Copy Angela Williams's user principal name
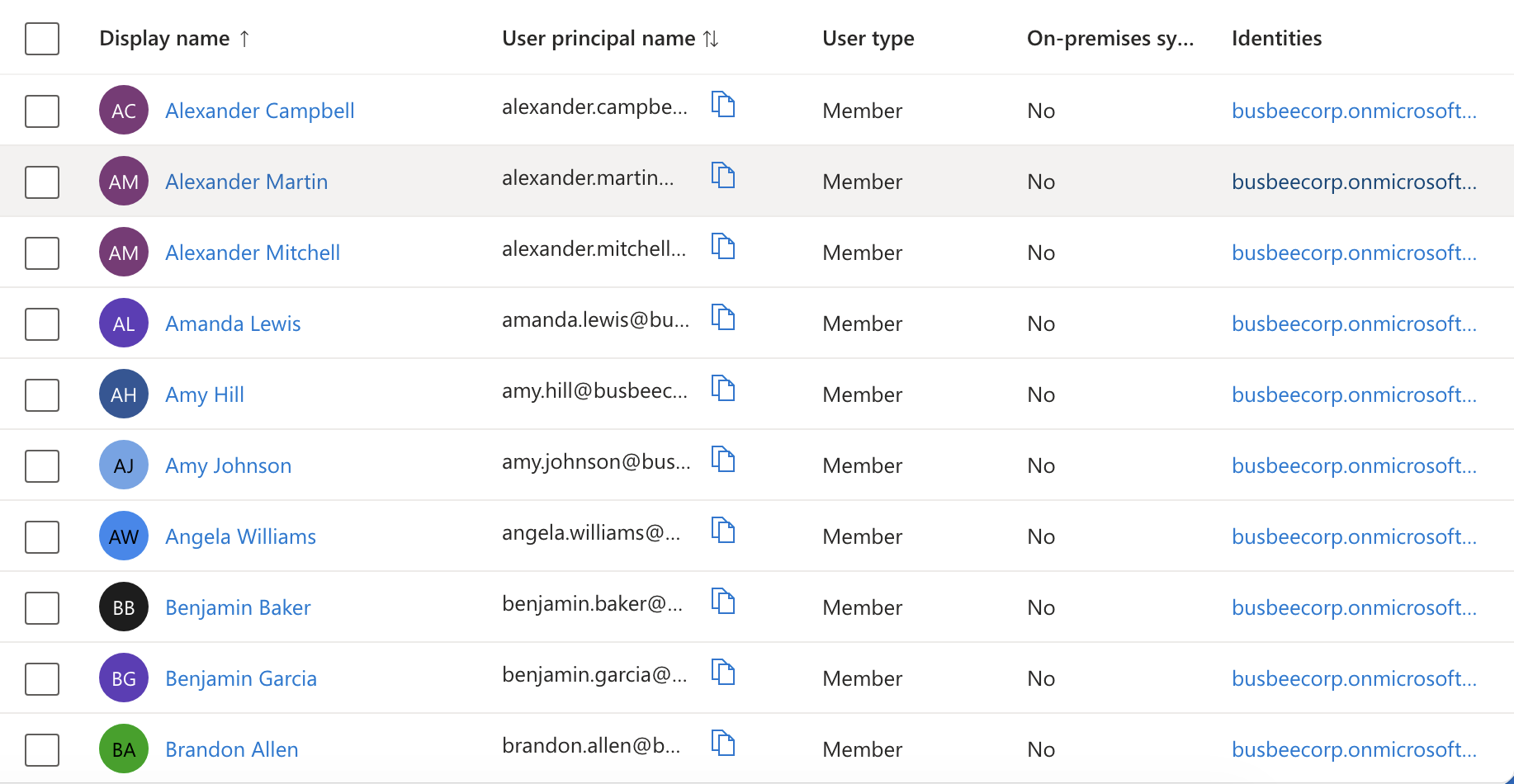This screenshot has width=1514, height=784. point(724,531)
